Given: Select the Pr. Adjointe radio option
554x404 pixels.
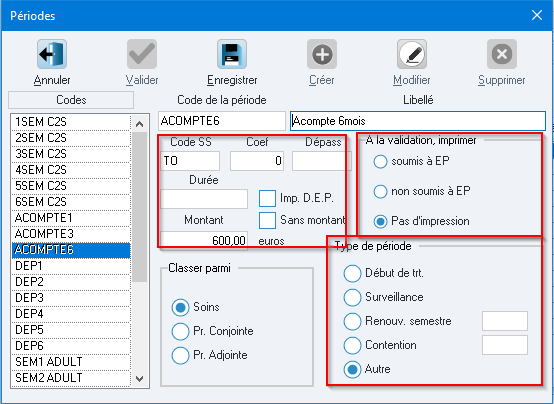Looking at the screenshot, I should click(x=180, y=356).
